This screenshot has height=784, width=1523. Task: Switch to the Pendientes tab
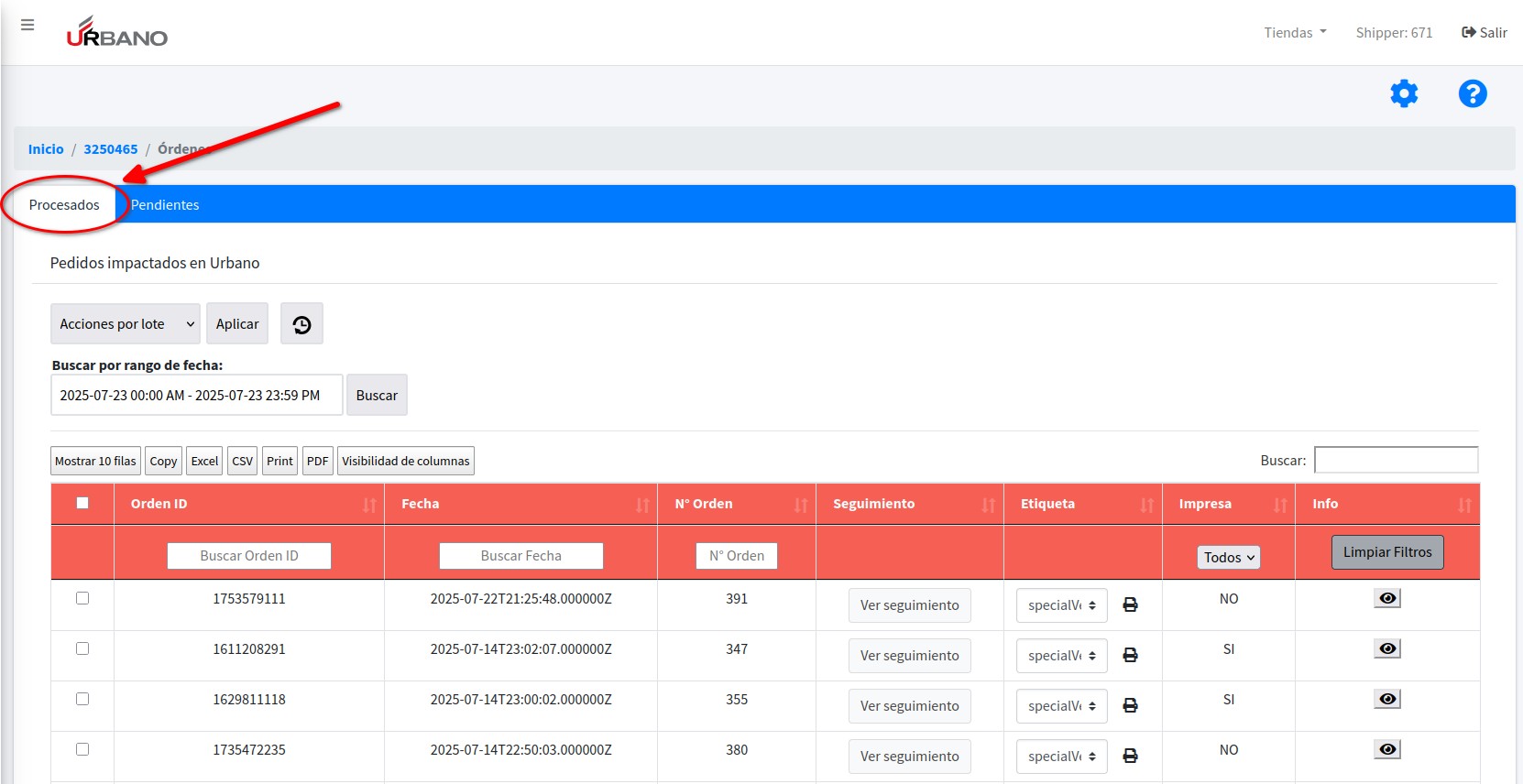[165, 205]
